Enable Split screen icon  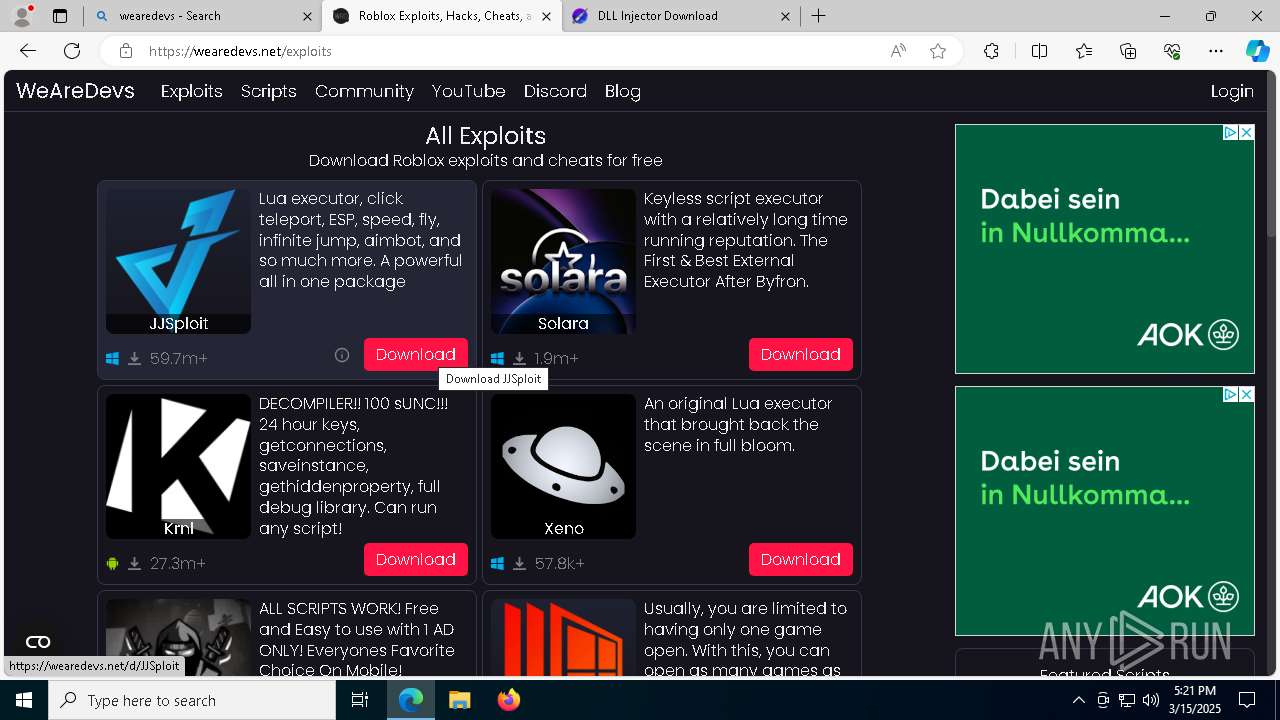[1039, 51]
